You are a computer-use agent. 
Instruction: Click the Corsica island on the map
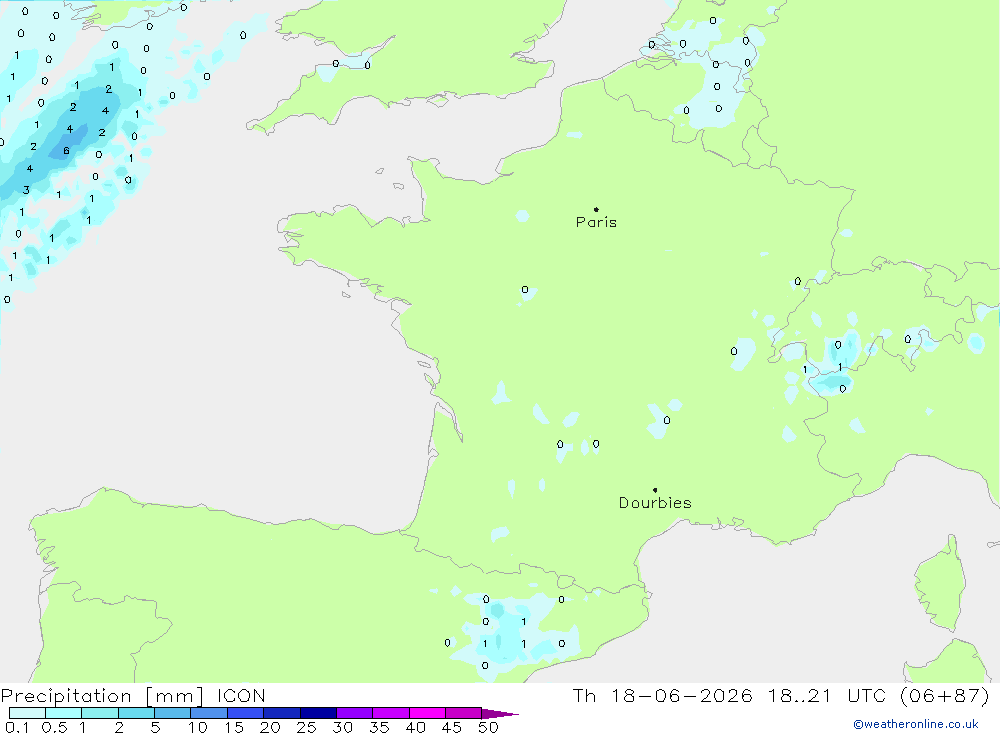pos(939,584)
